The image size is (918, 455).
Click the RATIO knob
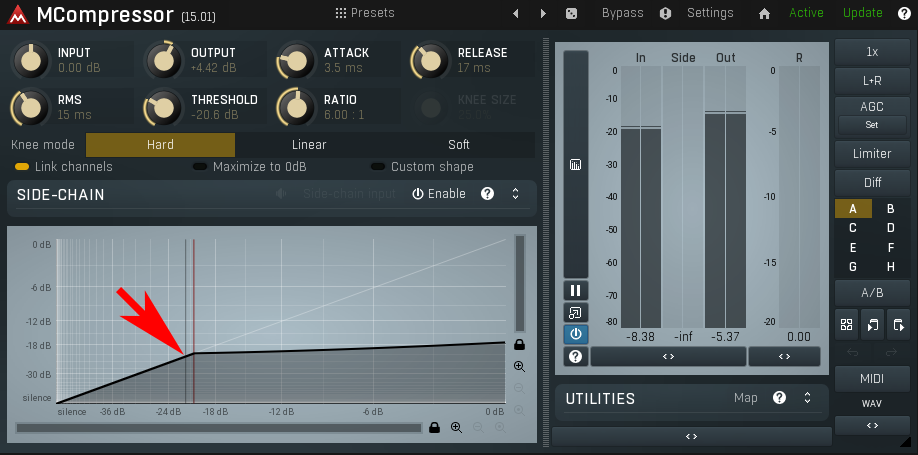(x=295, y=108)
